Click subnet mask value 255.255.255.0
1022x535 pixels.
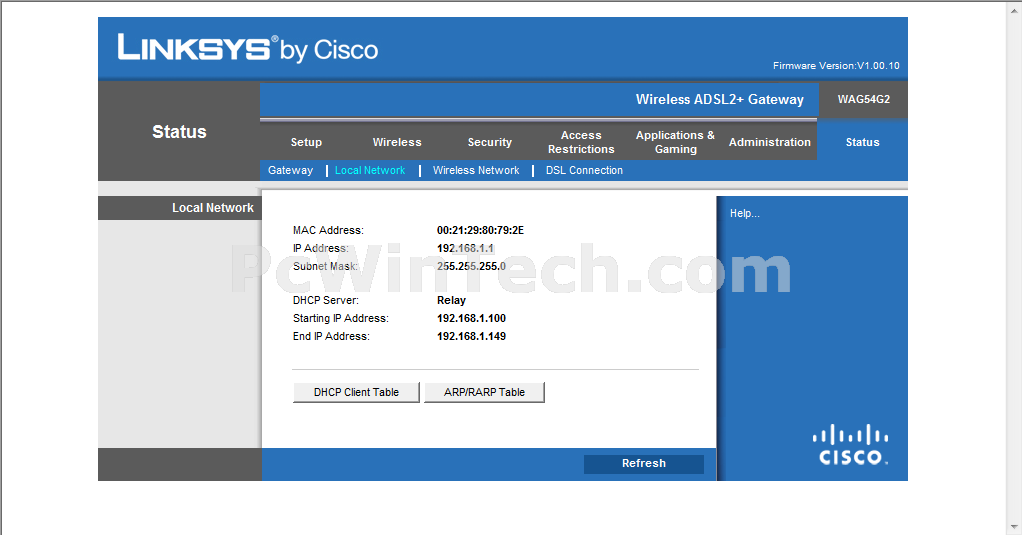coord(471,267)
